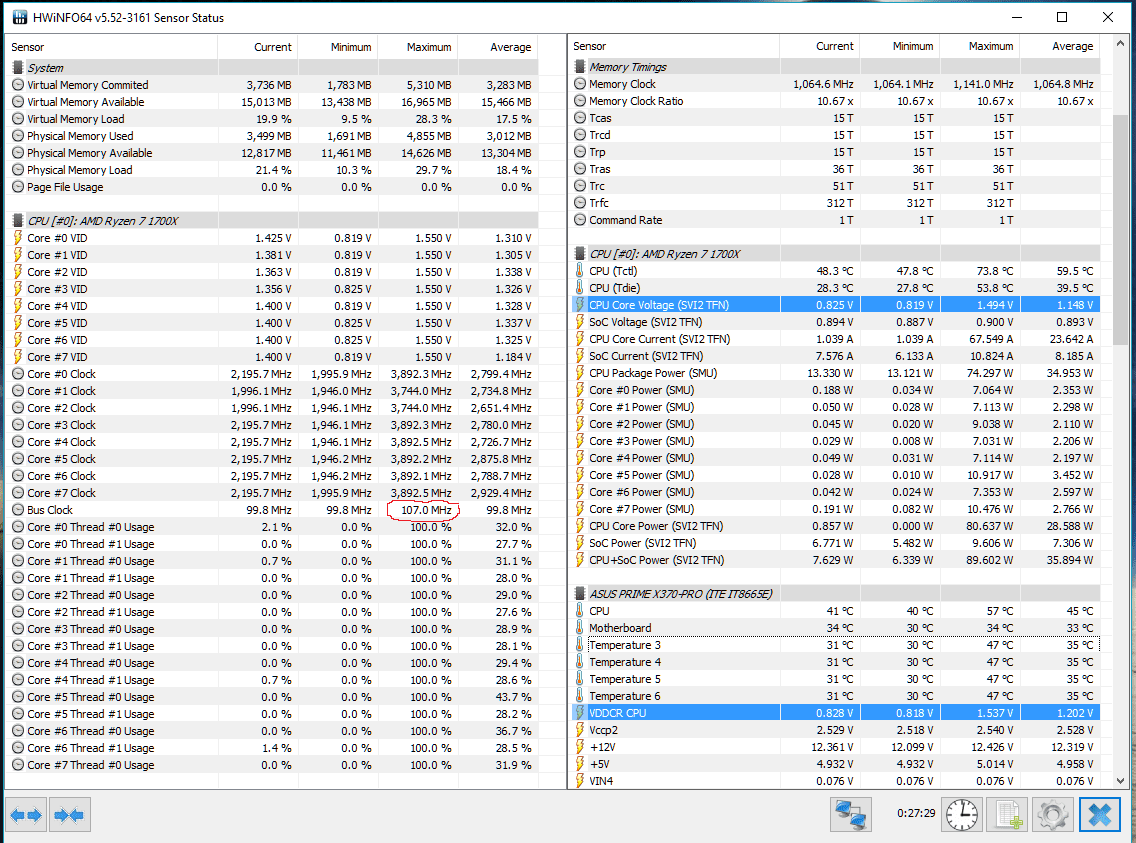Screen dimensions: 1136x843
Task: Click the icon beside Page File Usage
Action: [18, 187]
